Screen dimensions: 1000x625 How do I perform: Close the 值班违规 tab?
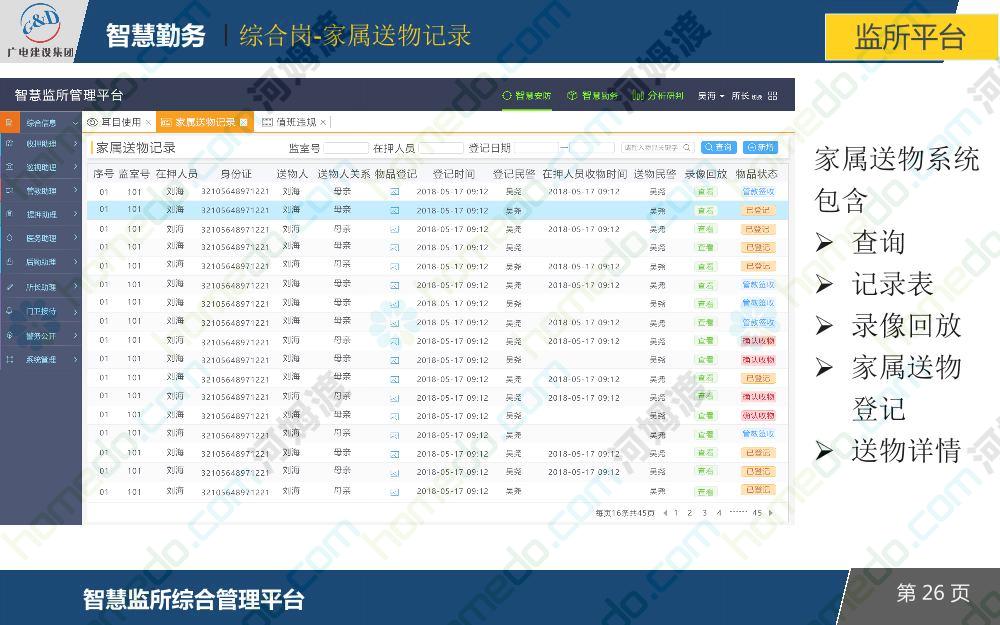(323, 122)
